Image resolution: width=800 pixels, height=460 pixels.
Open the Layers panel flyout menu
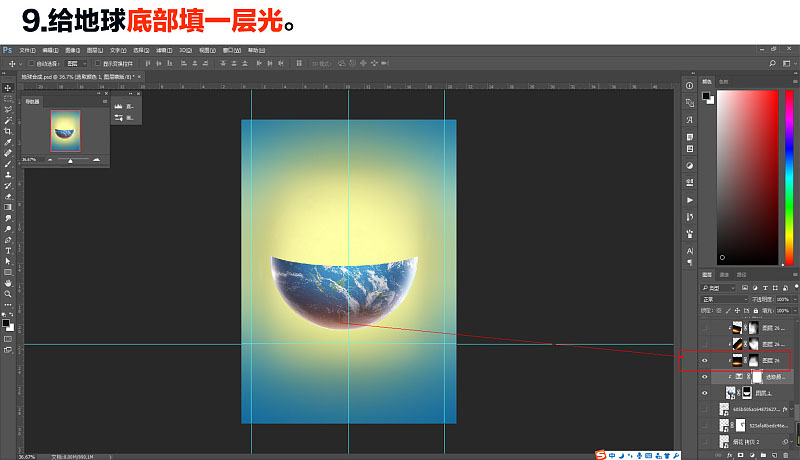tap(795, 275)
